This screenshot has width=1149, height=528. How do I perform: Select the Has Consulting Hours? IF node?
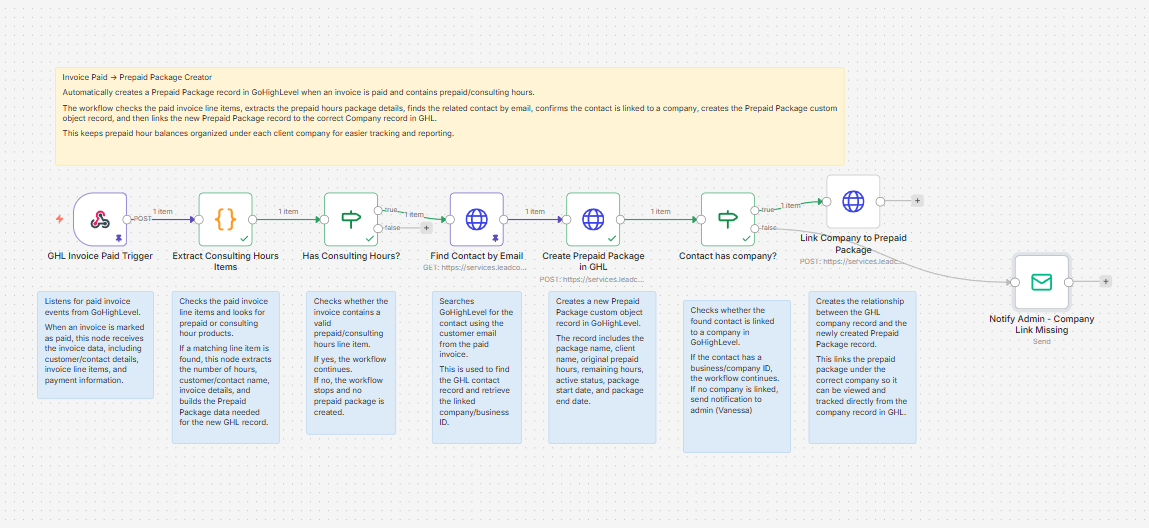click(x=351, y=219)
